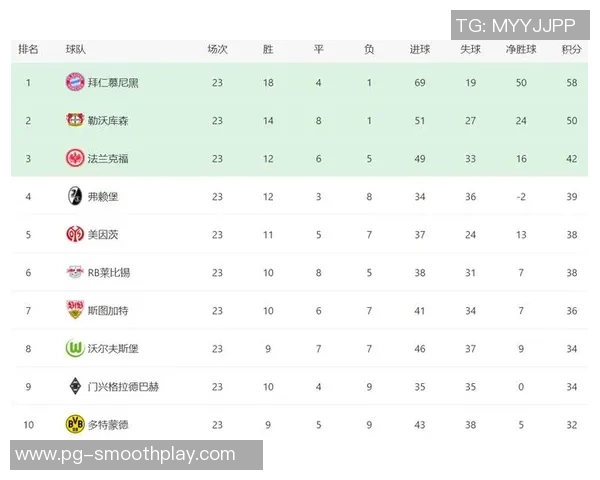Click the Mönchengladbach diamond crest
The image size is (600, 480).
click(x=74, y=386)
